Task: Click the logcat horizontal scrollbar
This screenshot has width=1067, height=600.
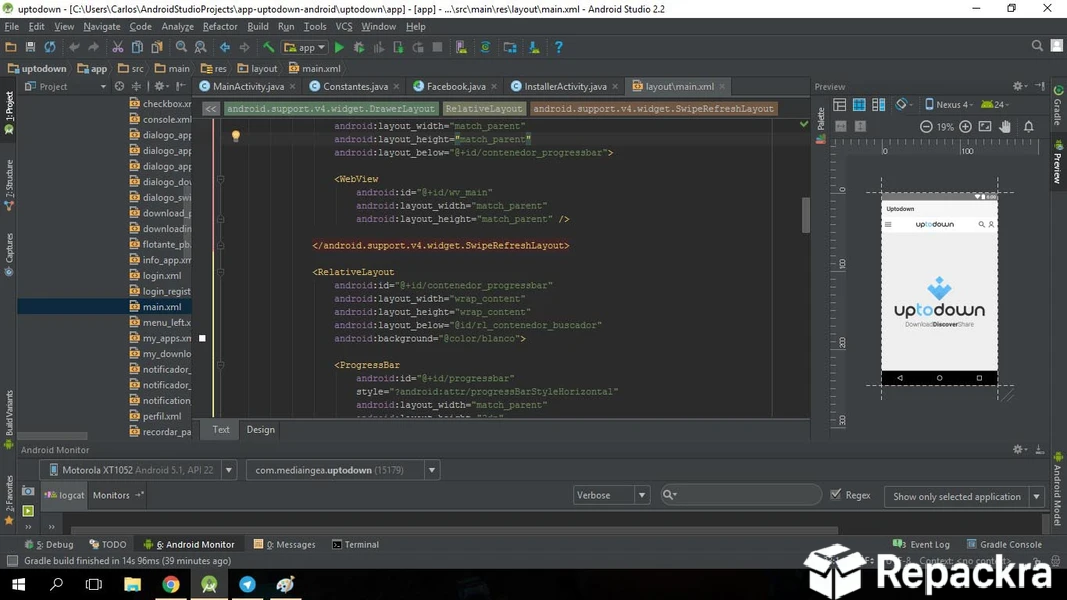Action: pyautogui.click(x=454, y=530)
